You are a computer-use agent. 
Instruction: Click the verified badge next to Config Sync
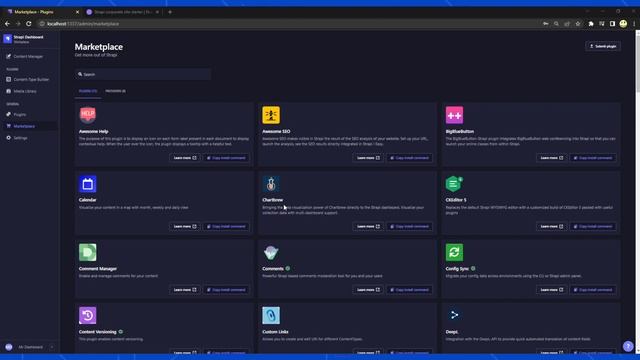pos(473,269)
